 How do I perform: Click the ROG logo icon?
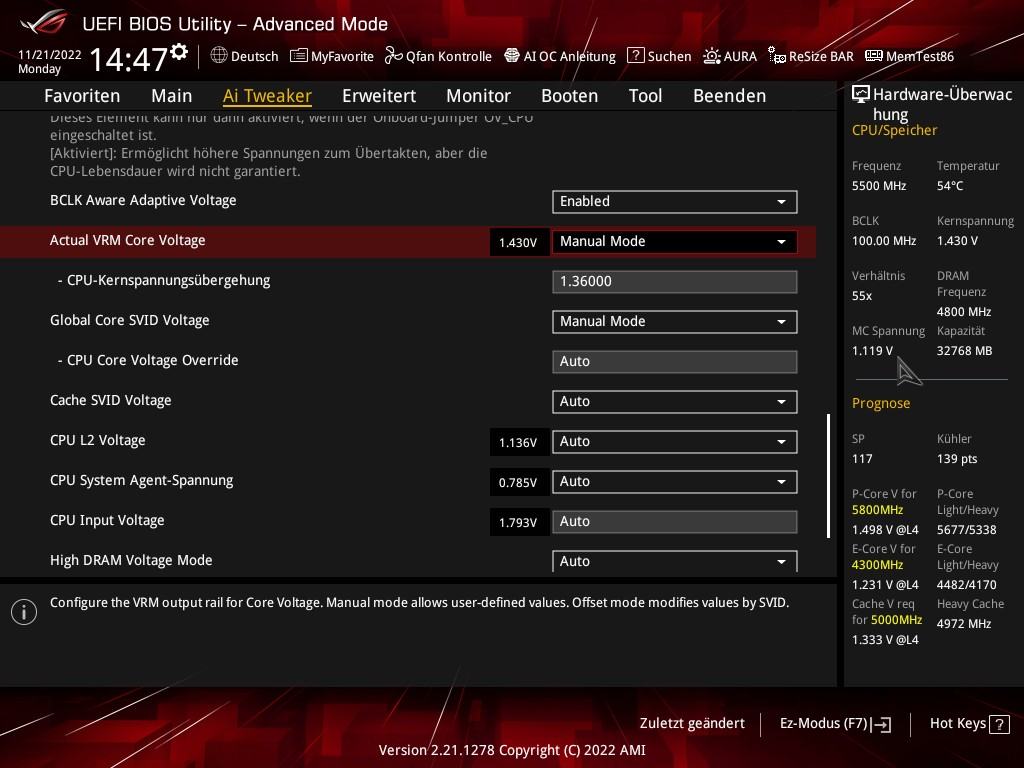pyautogui.click(x=43, y=22)
